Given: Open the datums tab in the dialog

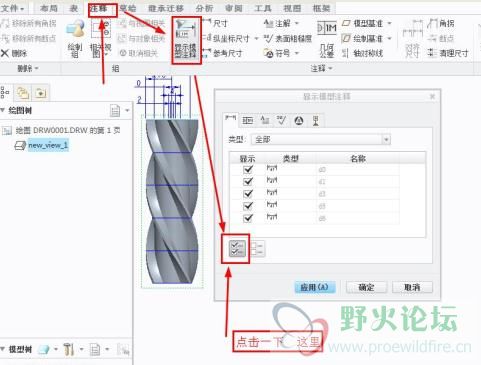Looking at the screenshot, I should [x=316, y=120].
